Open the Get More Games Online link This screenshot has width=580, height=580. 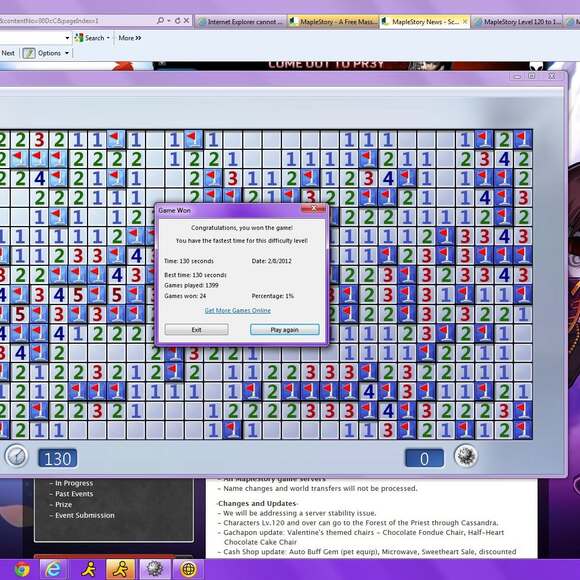(x=237, y=310)
